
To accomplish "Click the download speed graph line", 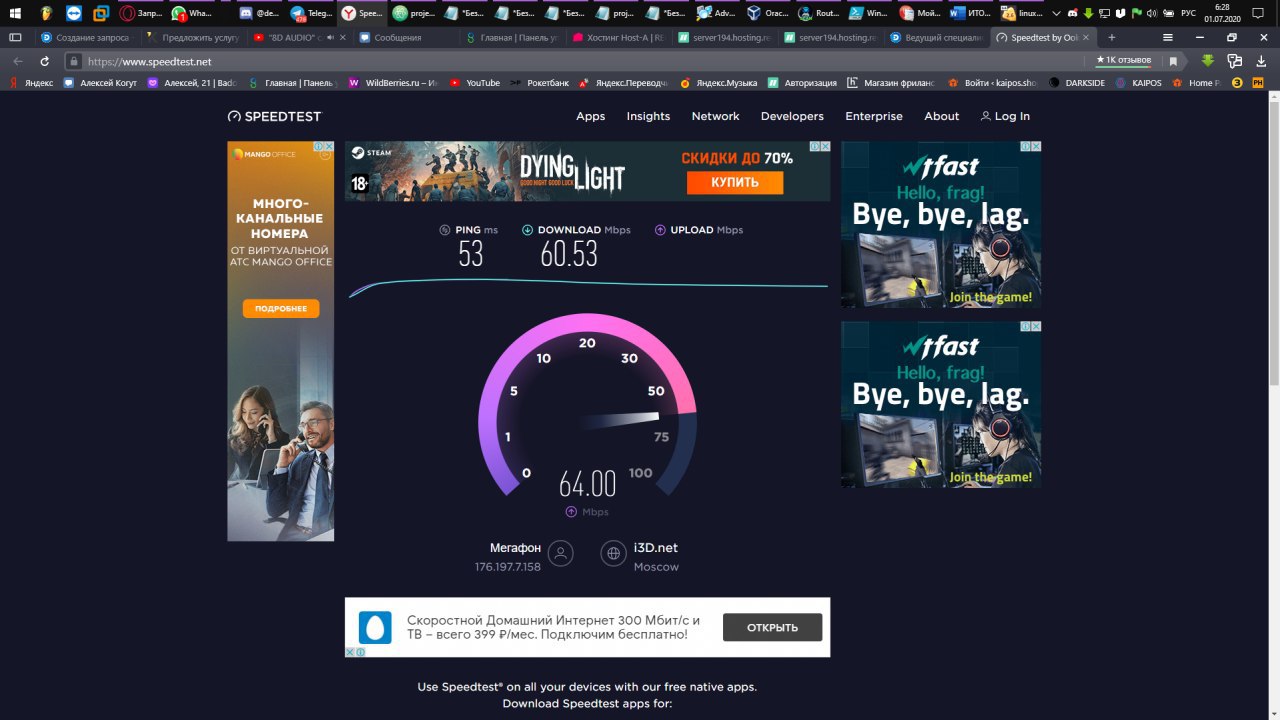I will [x=588, y=286].
